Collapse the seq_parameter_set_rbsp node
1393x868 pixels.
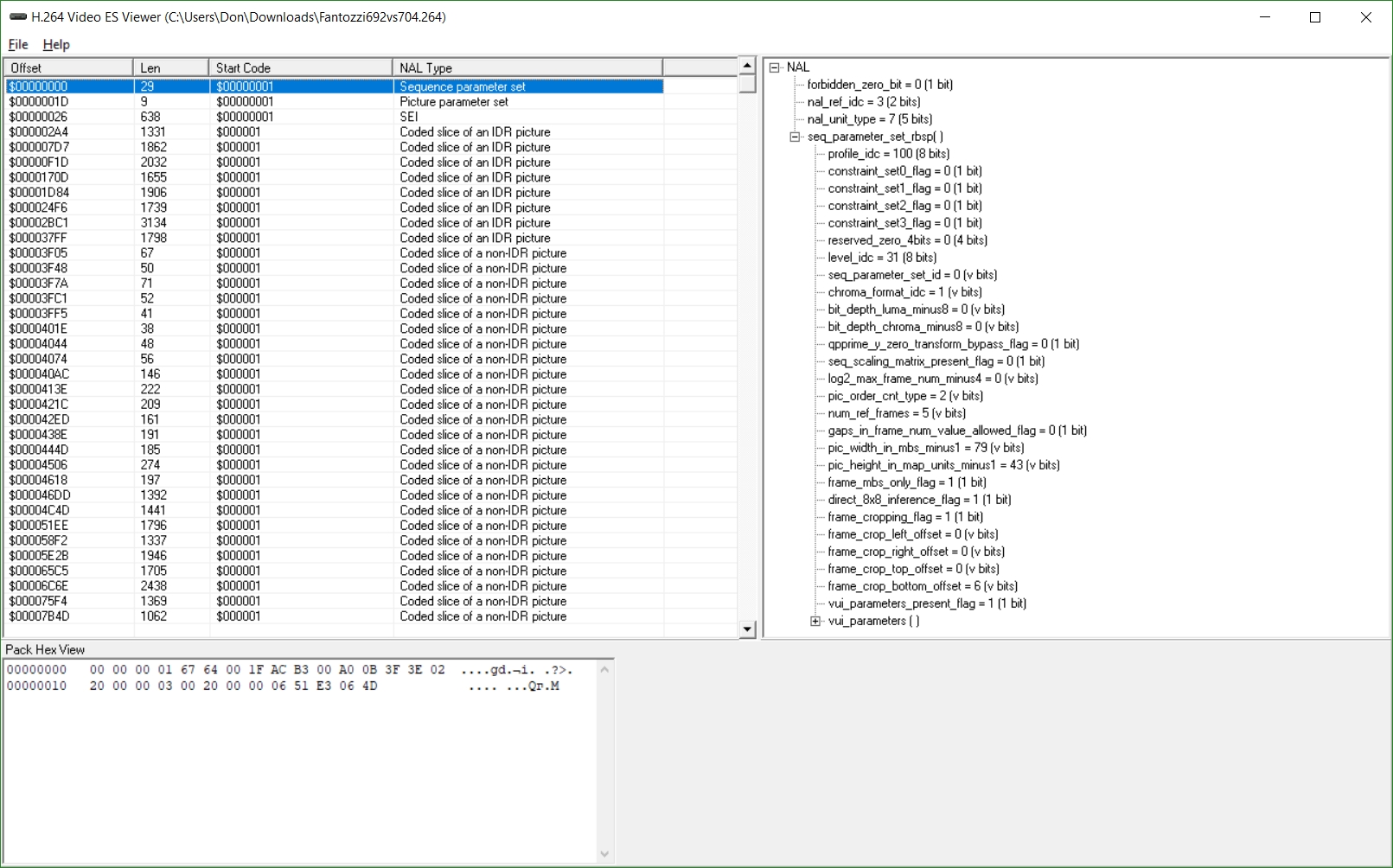point(795,137)
